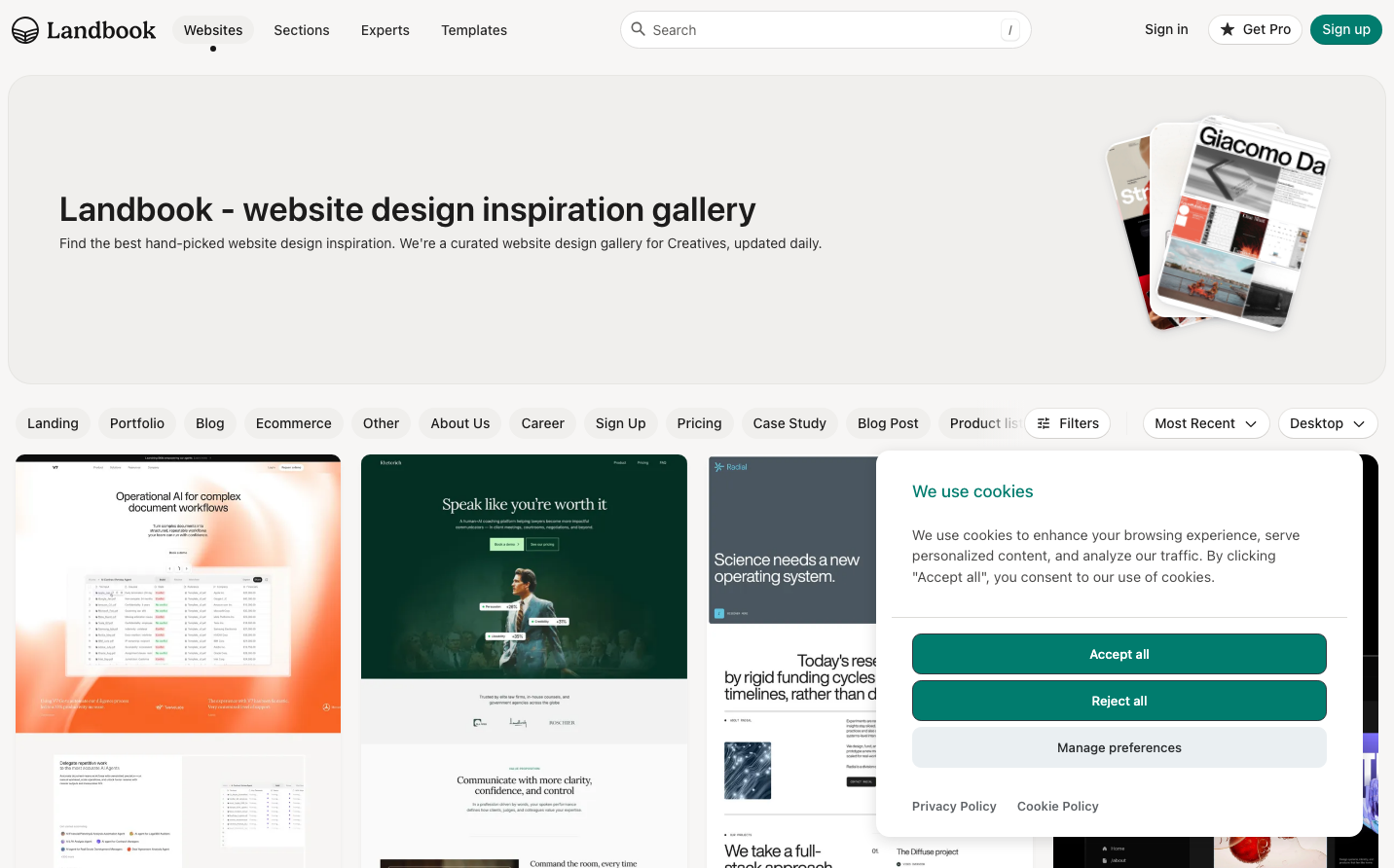Click the Landbook logo icon
This screenshot has height=868, width=1394.
point(25,30)
